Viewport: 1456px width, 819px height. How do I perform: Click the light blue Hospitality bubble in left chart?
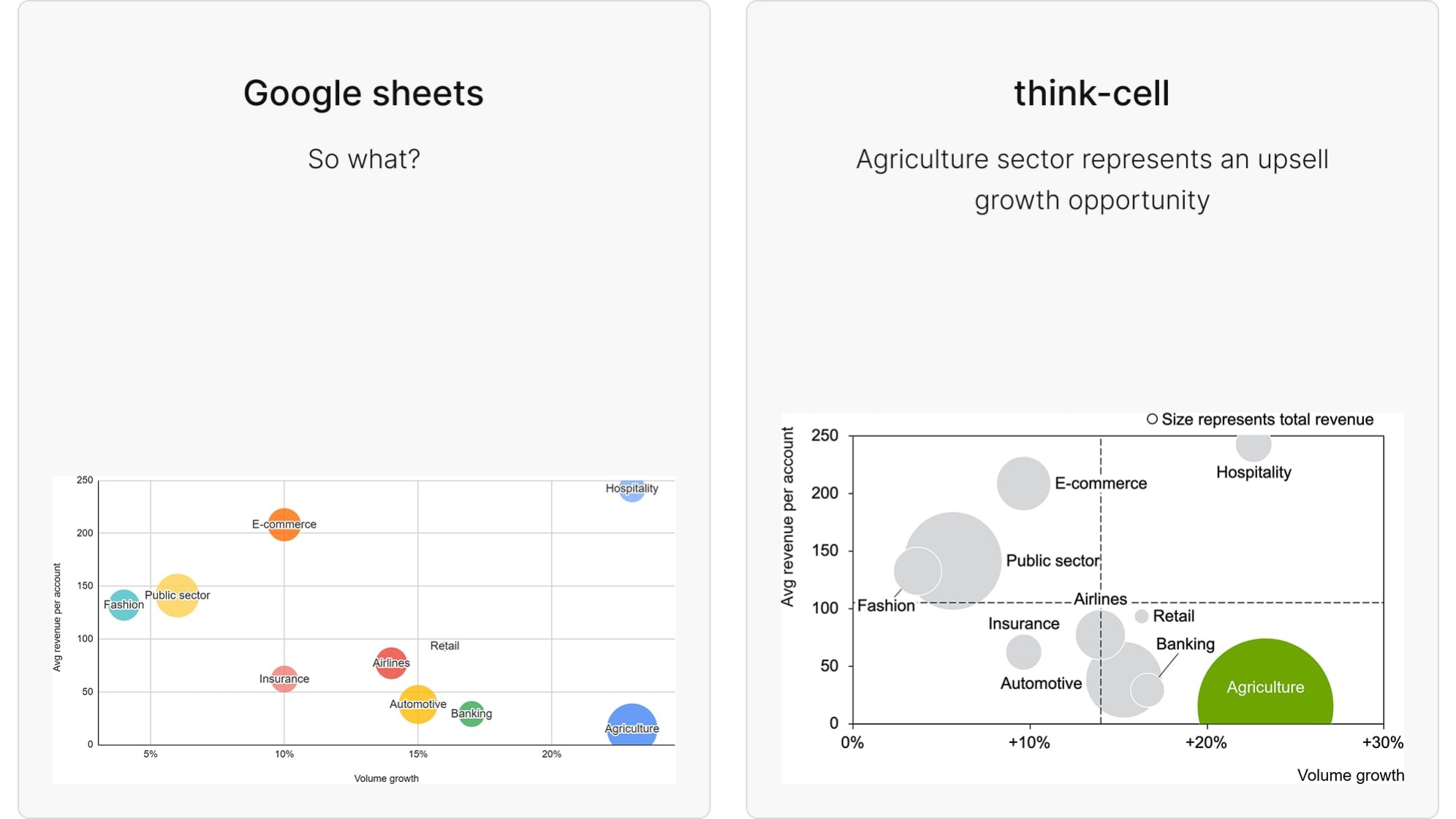[632, 491]
